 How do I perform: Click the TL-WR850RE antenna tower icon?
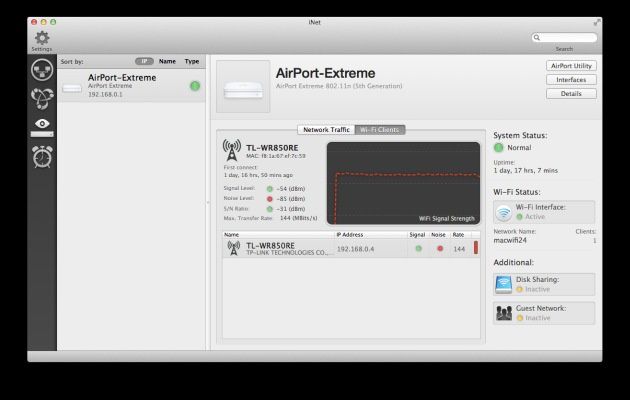[x=232, y=150]
